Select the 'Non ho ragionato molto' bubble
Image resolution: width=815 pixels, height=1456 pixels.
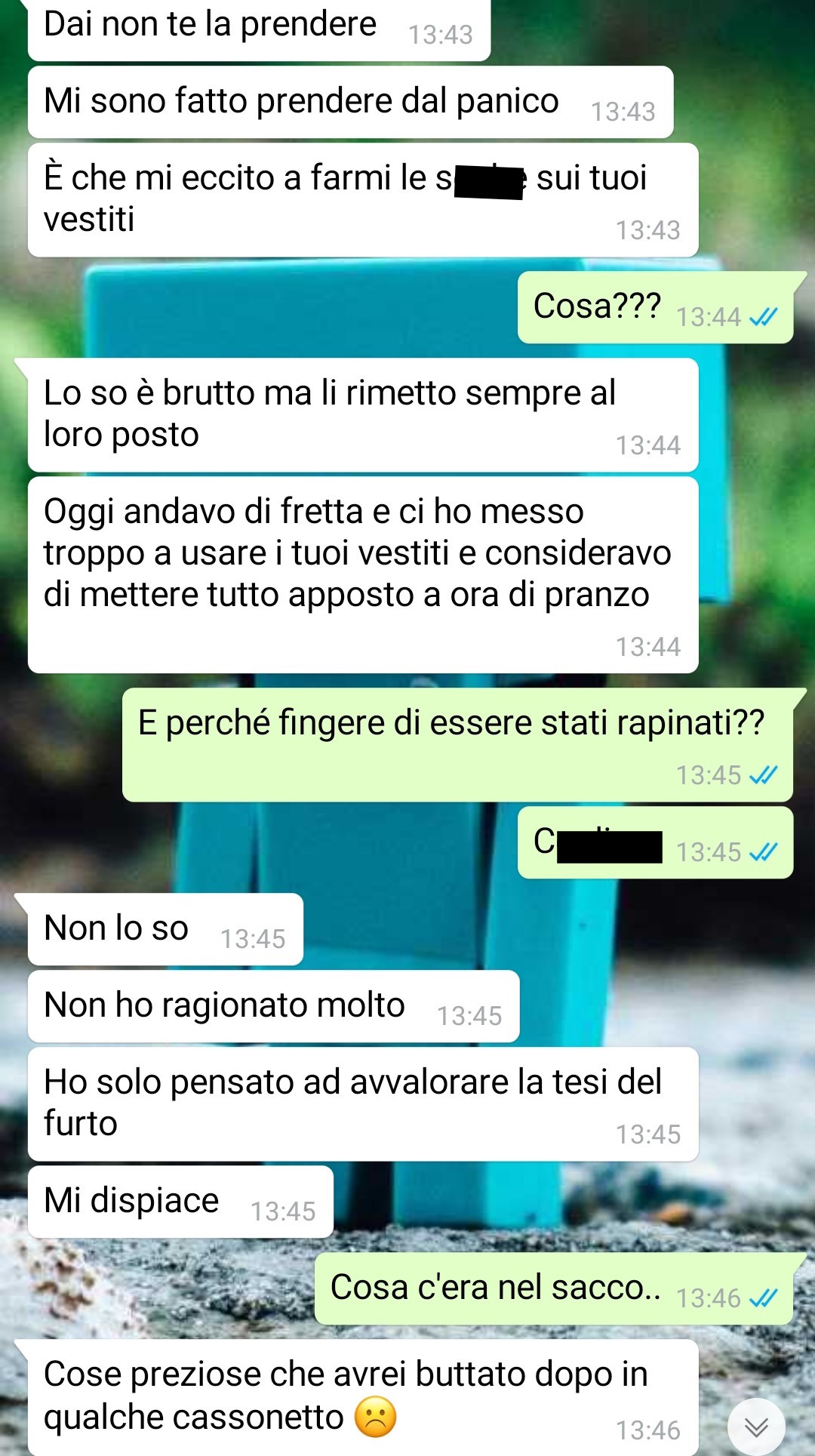(273, 1006)
